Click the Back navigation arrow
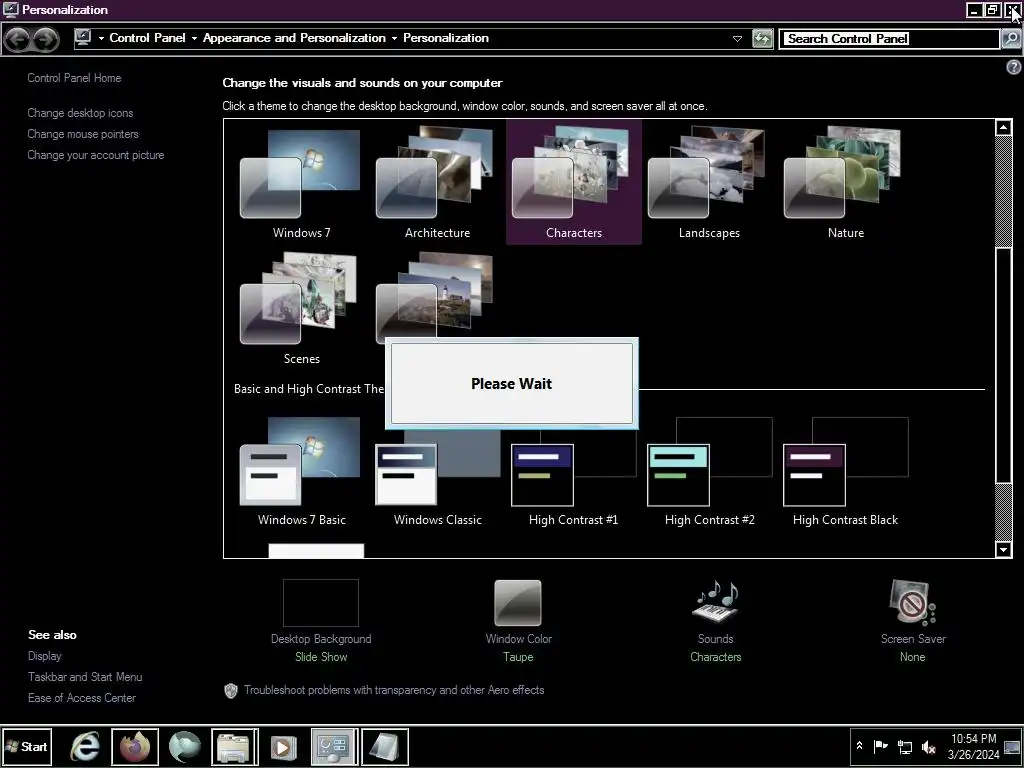 [x=18, y=39]
